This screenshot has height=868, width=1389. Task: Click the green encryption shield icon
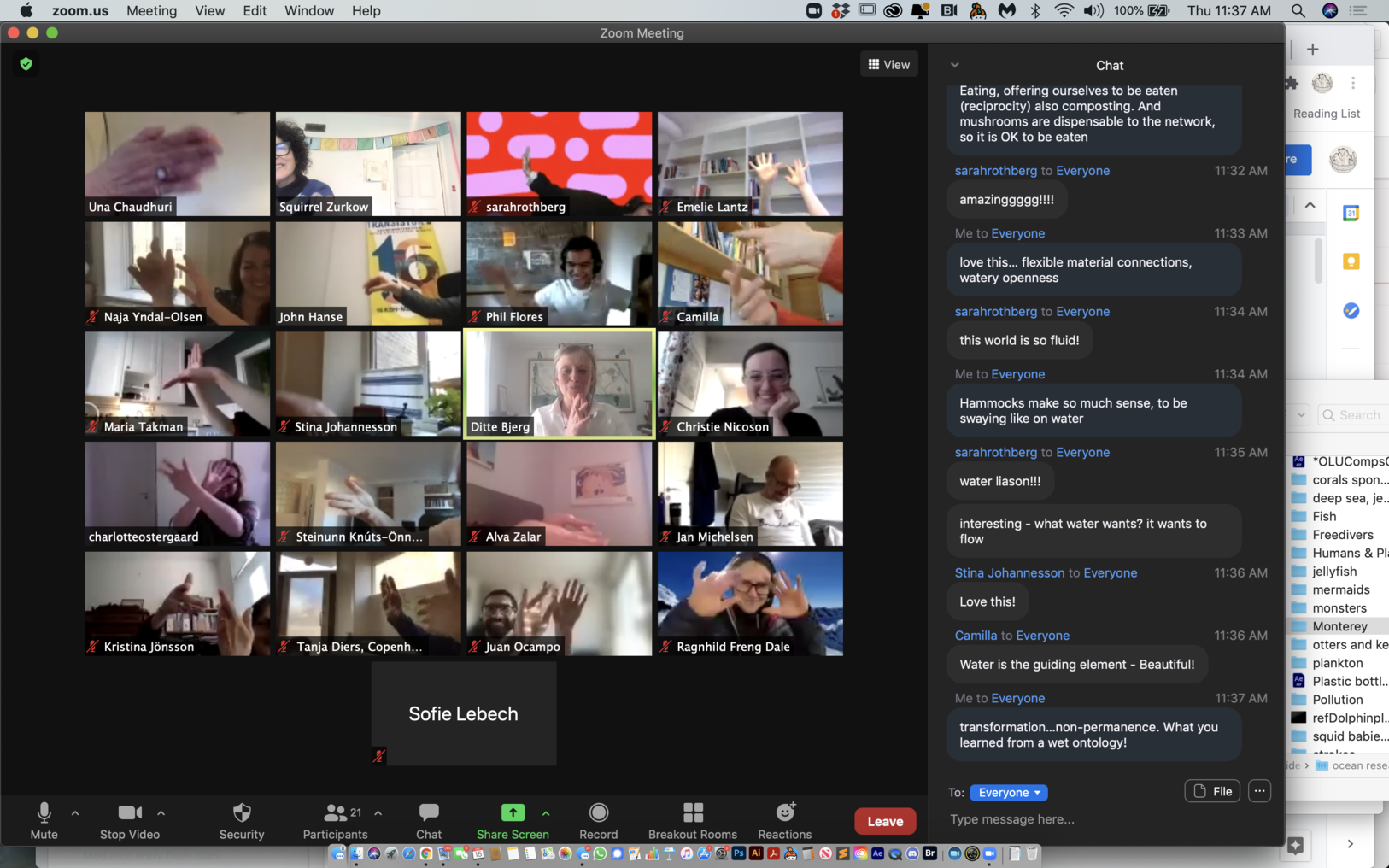26,64
